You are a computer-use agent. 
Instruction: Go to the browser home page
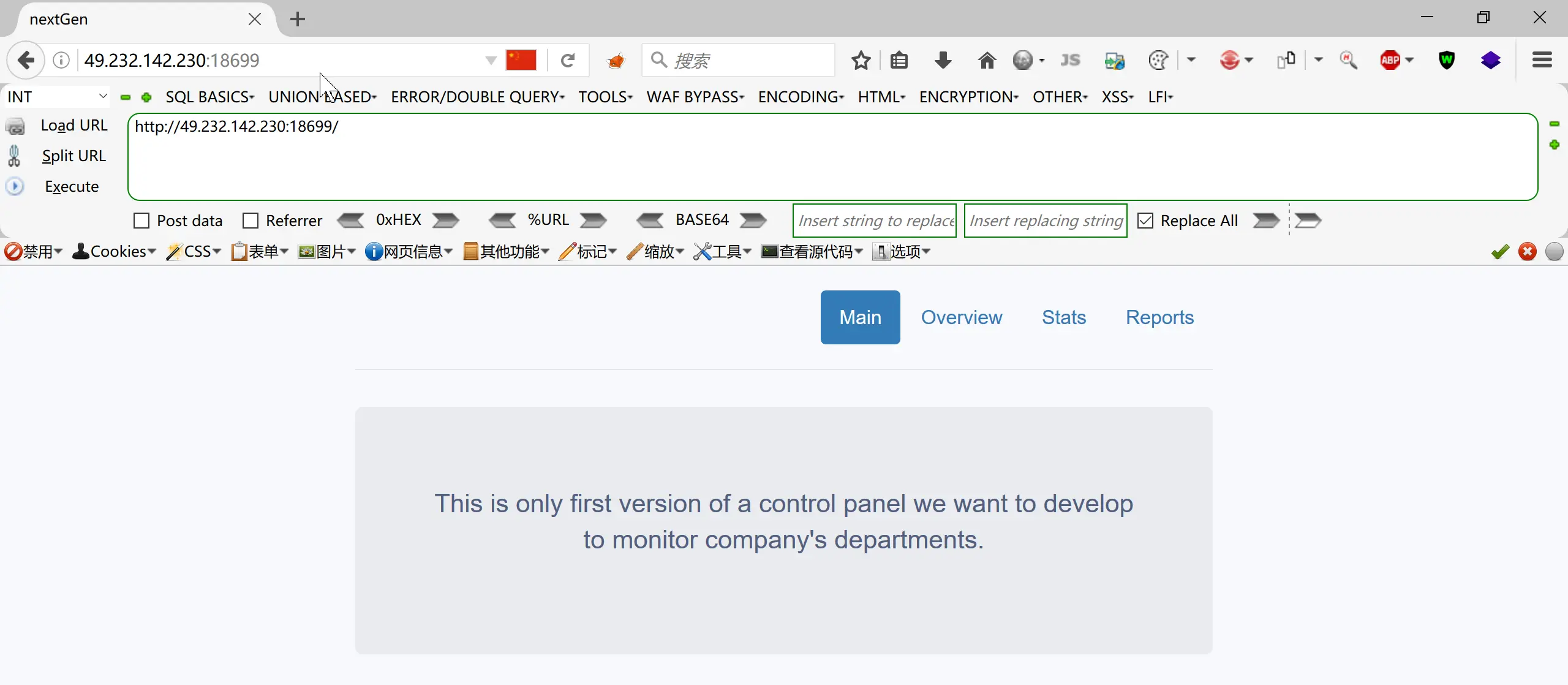click(987, 60)
